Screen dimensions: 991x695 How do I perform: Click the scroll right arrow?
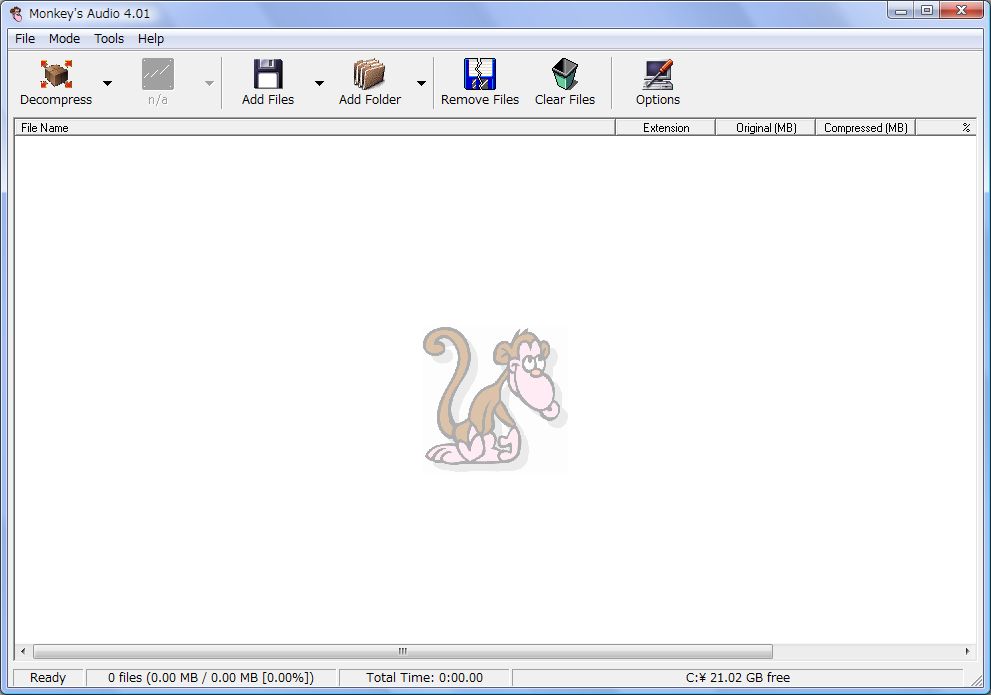click(968, 651)
